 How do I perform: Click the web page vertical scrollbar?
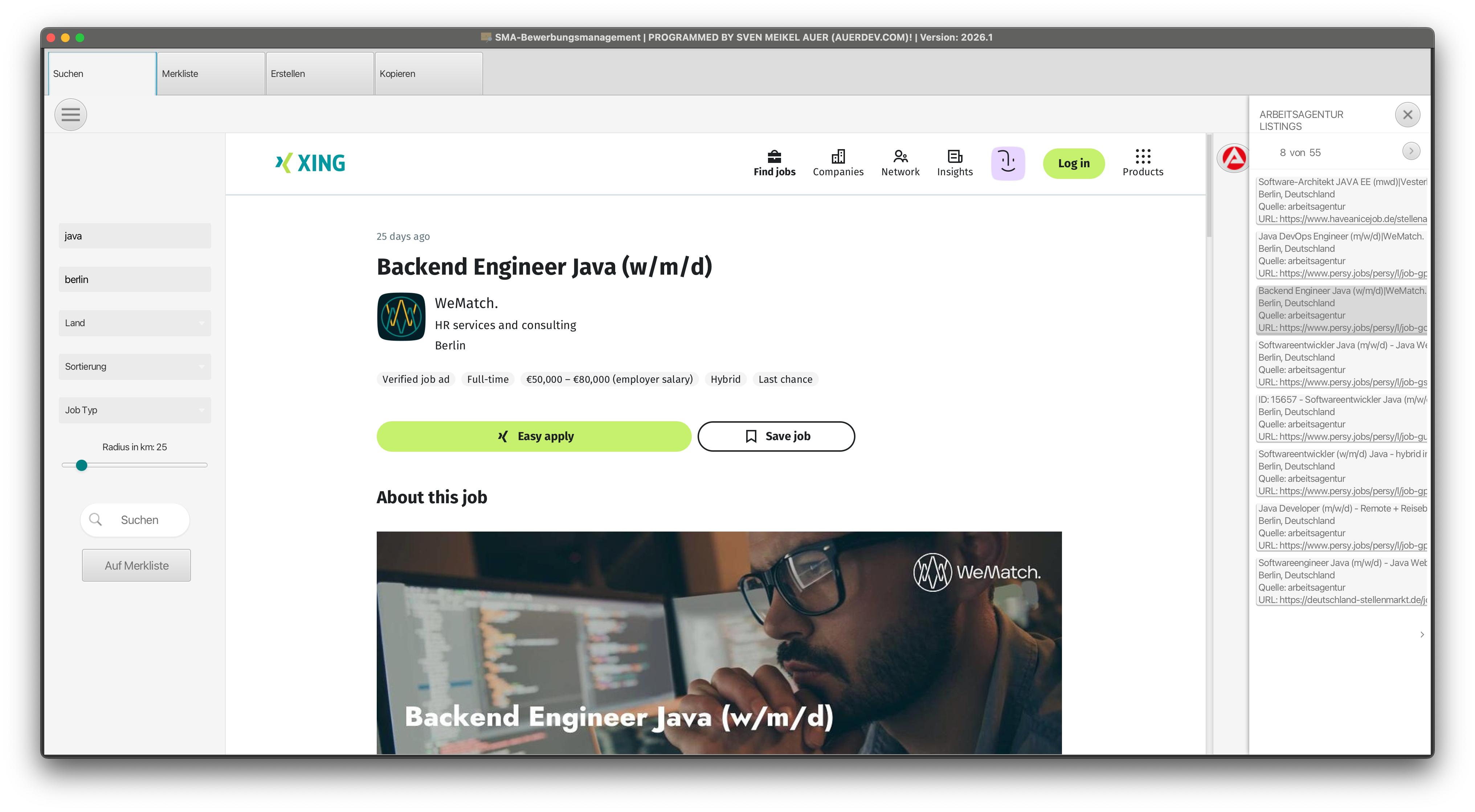tap(1209, 186)
